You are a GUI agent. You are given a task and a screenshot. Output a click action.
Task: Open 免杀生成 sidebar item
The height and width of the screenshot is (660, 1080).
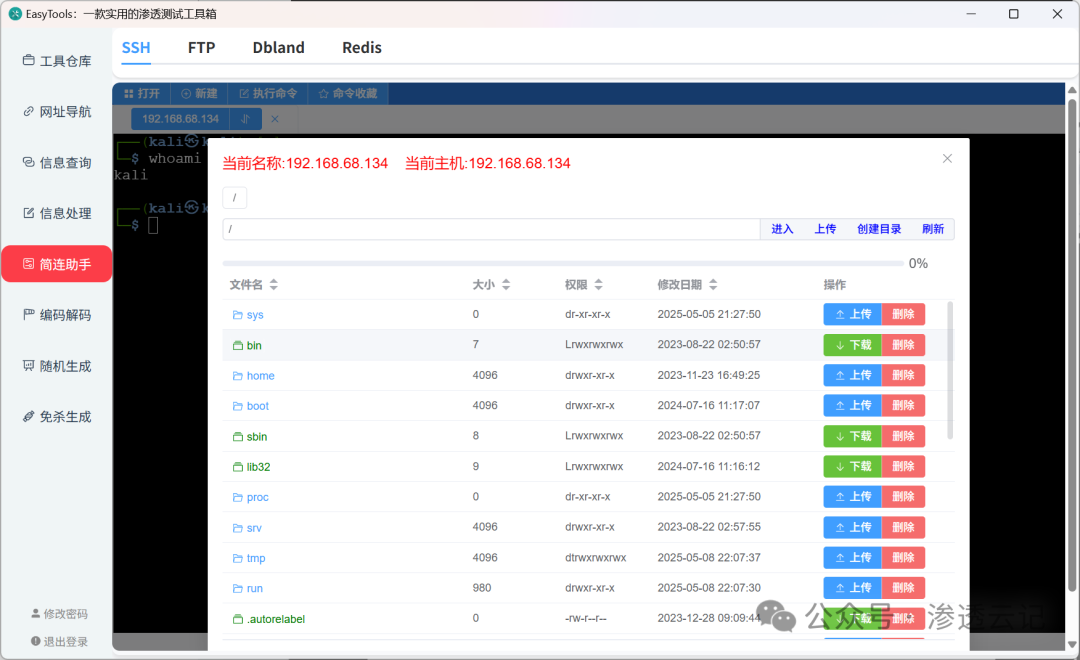pyautogui.click(x=57, y=417)
